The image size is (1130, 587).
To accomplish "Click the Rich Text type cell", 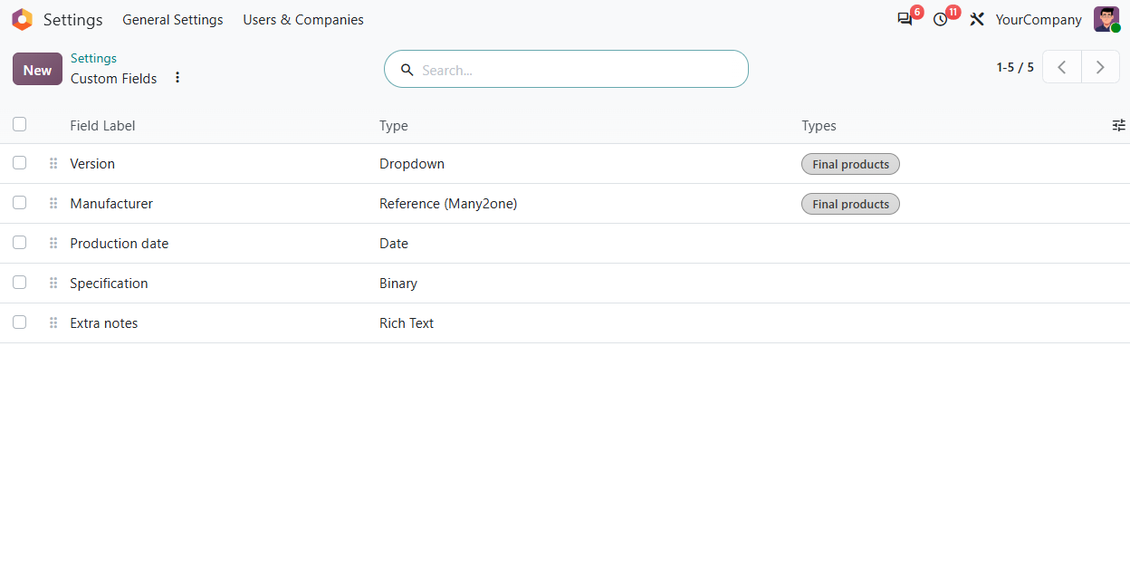I will click(x=406, y=323).
